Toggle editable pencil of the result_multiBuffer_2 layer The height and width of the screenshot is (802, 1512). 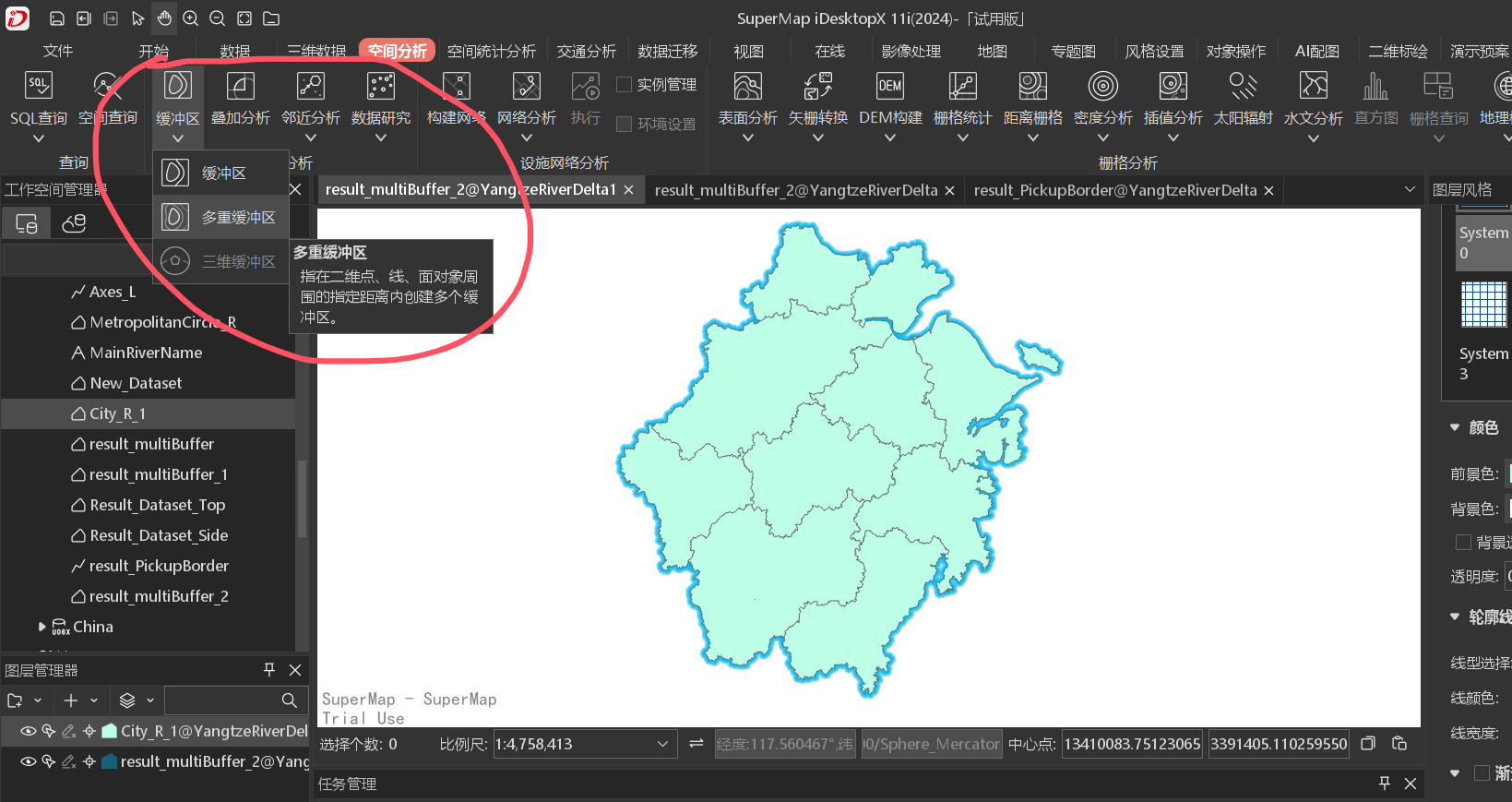(69, 761)
